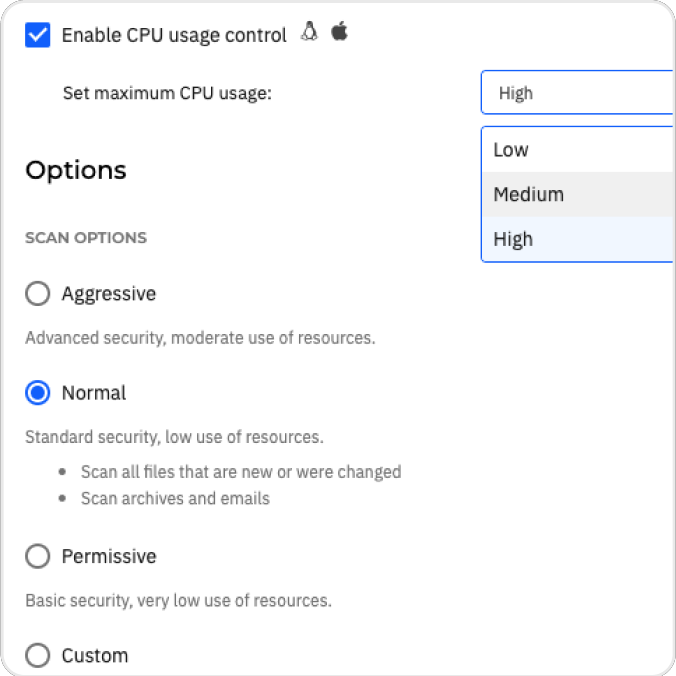Screen dimensions: 676x676
Task: Click the Set maximum CPU usage label
Action: click(167, 93)
